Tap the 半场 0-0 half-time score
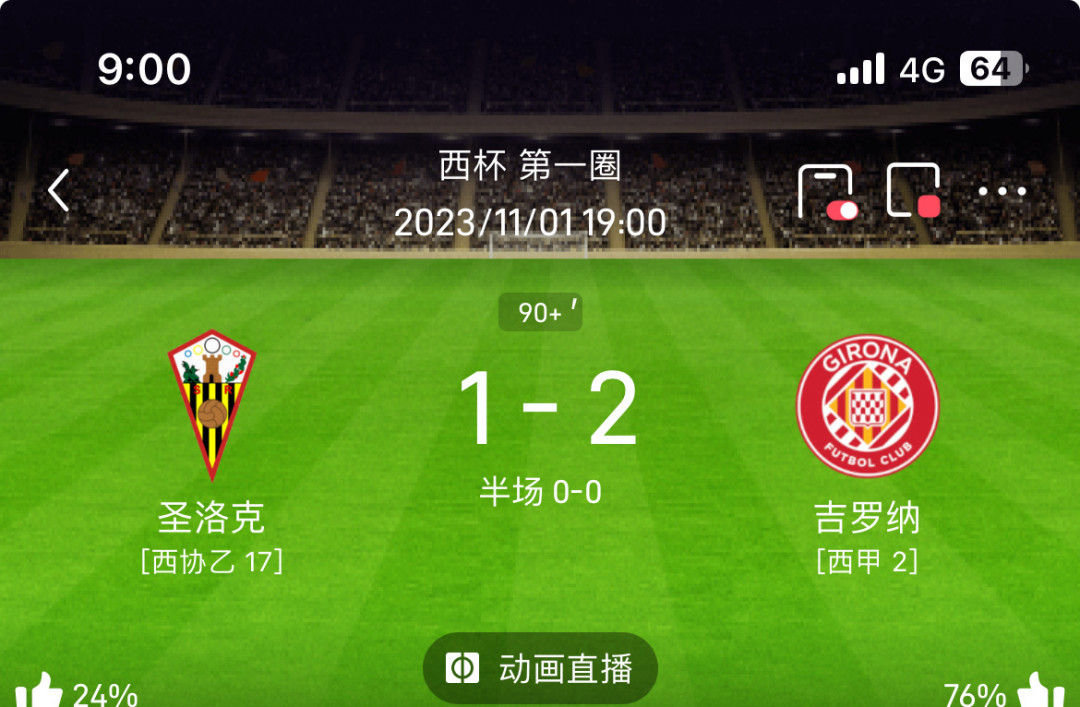This screenshot has width=1080, height=707. [541, 492]
